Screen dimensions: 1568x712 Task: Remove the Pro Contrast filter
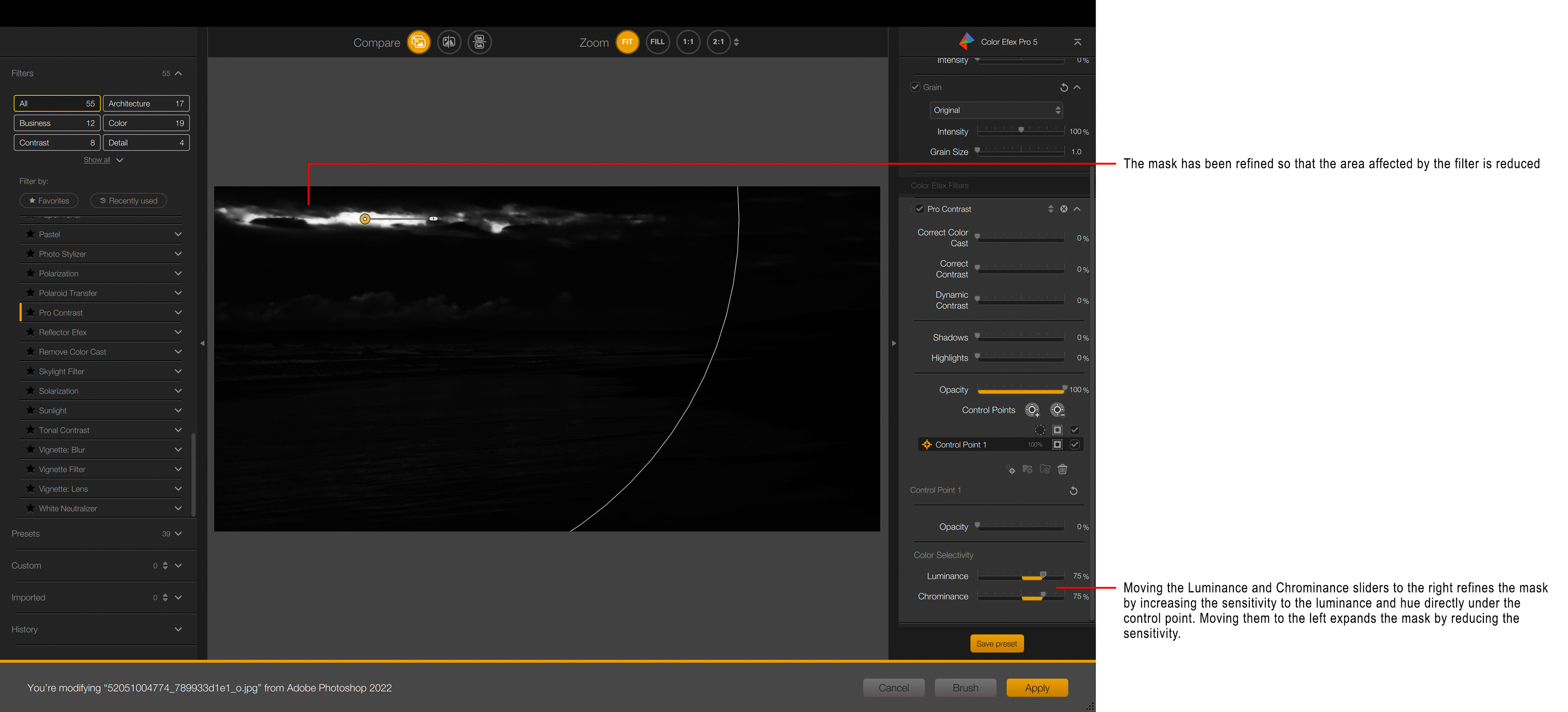[x=1063, y=209]
